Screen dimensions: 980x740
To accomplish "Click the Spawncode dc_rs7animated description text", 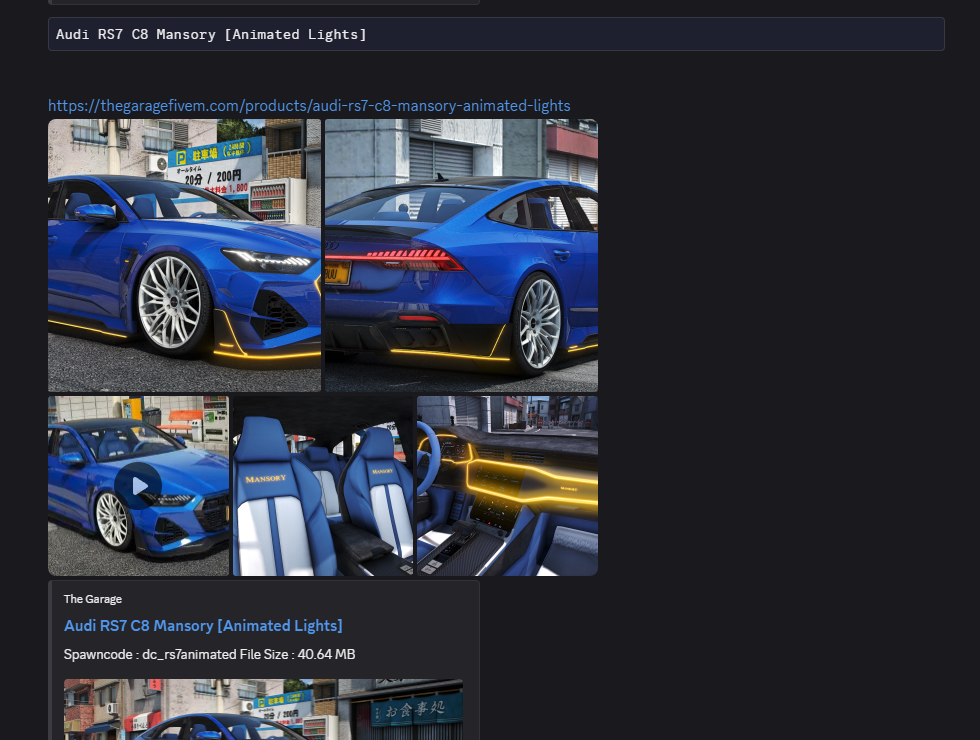I will pyautogui.click(x=209, y=654).
